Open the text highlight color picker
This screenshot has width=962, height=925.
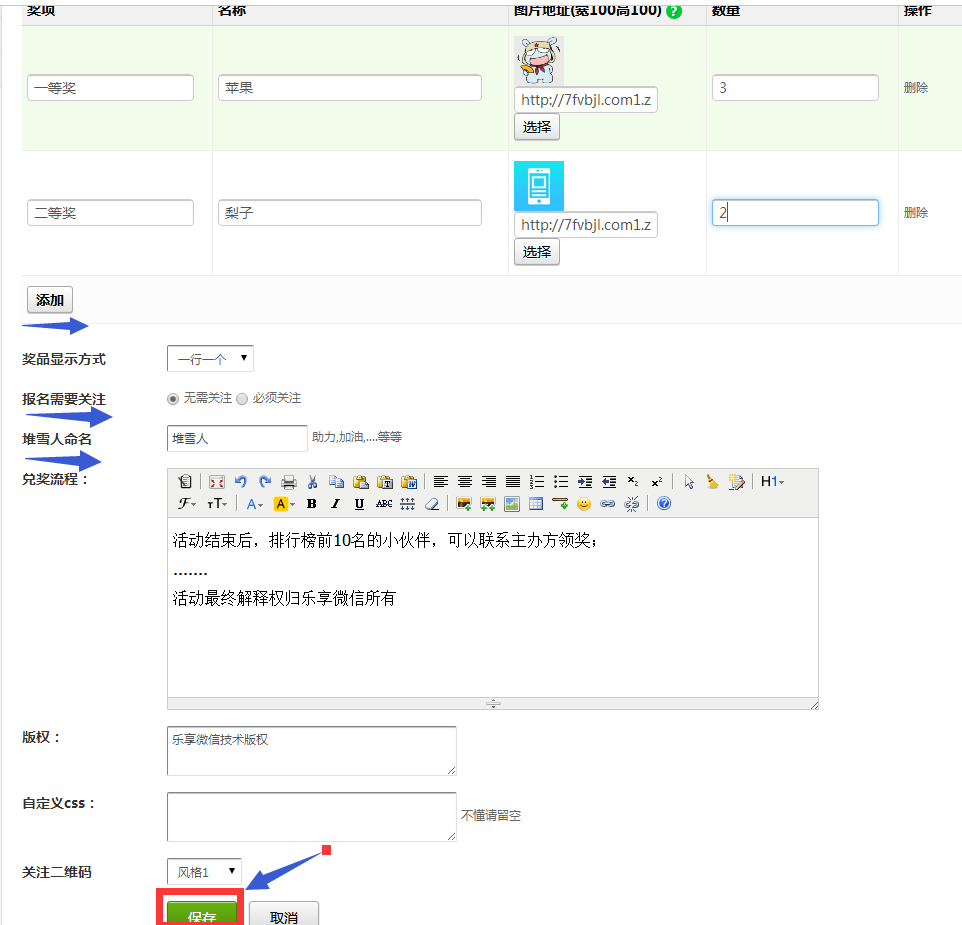point(285,504)
